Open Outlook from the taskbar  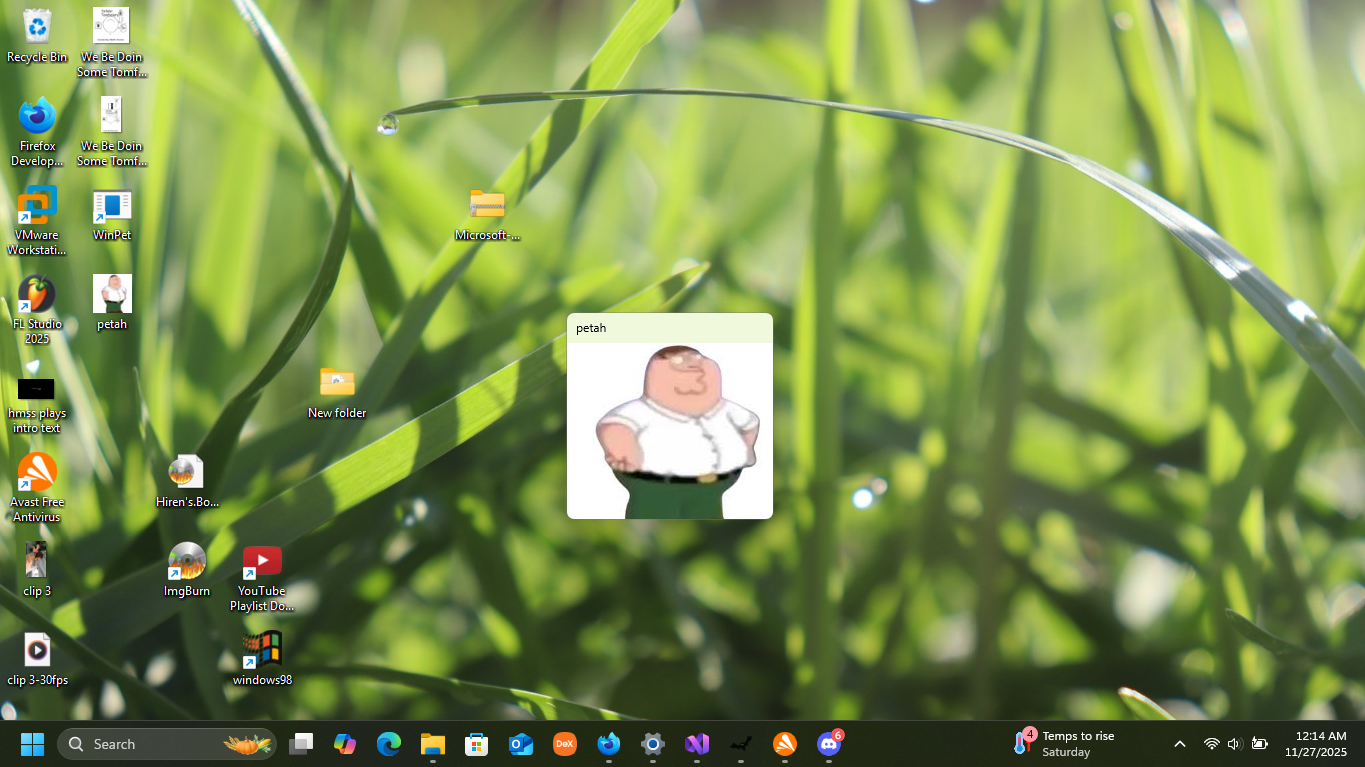(x=521, y=744)
